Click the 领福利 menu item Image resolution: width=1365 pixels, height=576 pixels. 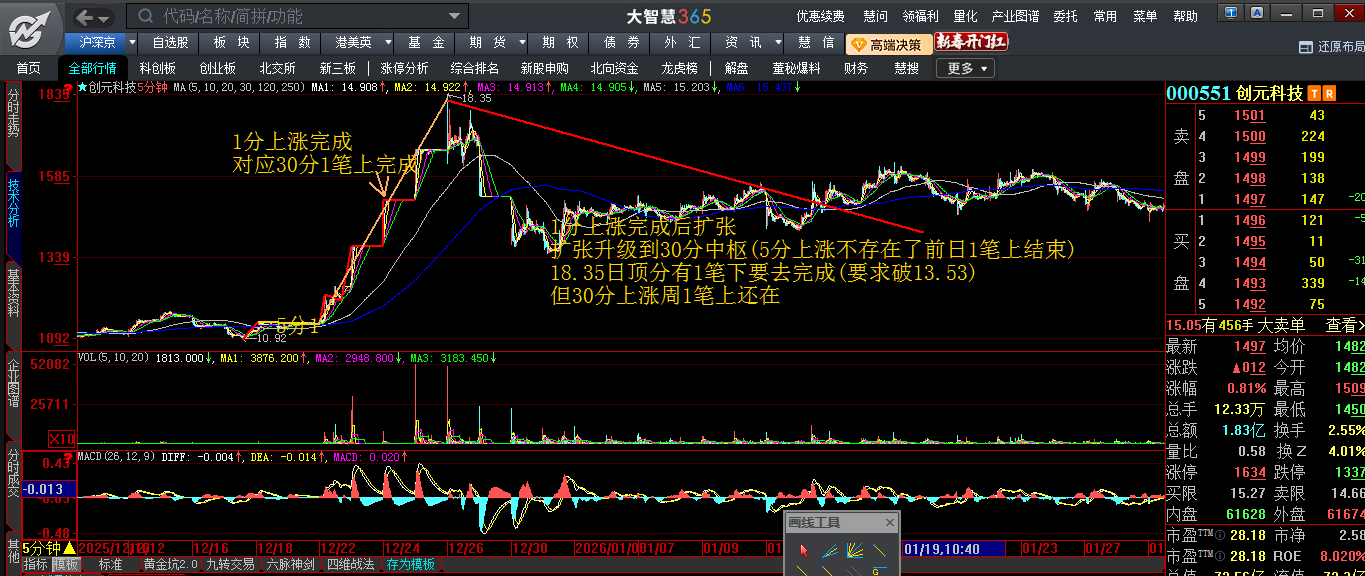(x=920, y=16)
